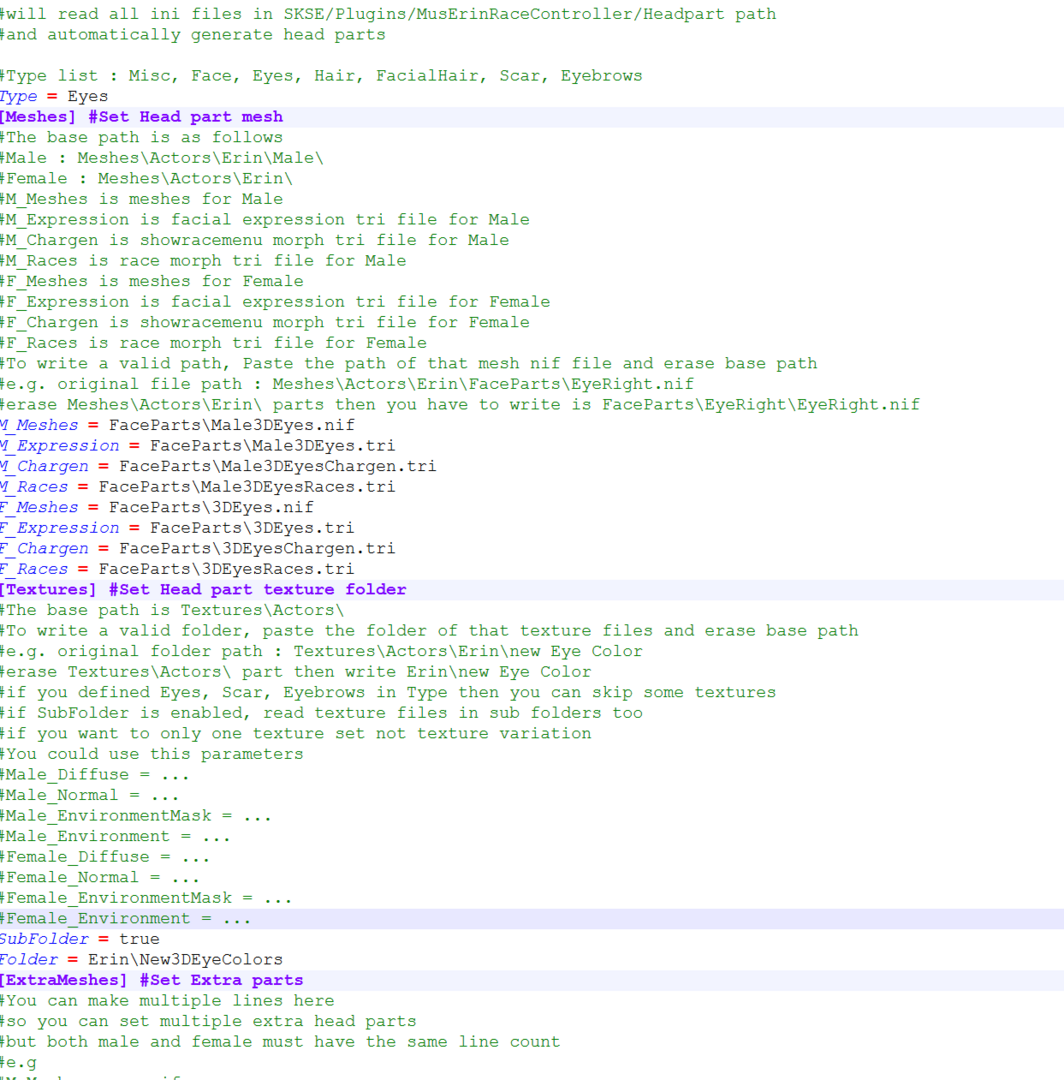Select the [ExtraMeshes] section header
Image resolution: width=1064 pixels, height=1080 pixels.
click(x=152, y=980)
